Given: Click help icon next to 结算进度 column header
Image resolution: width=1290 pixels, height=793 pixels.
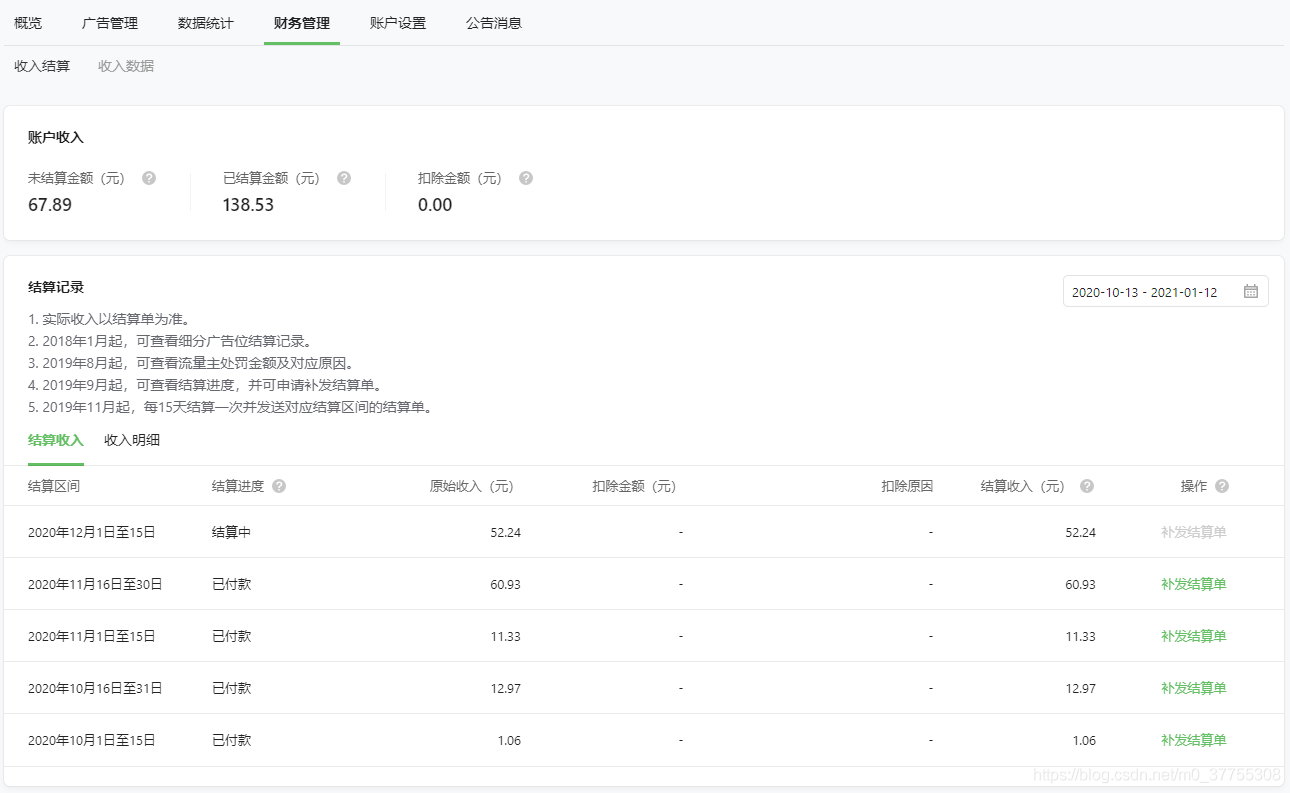Looking at the screenshot, I should [x=279, y=485].
